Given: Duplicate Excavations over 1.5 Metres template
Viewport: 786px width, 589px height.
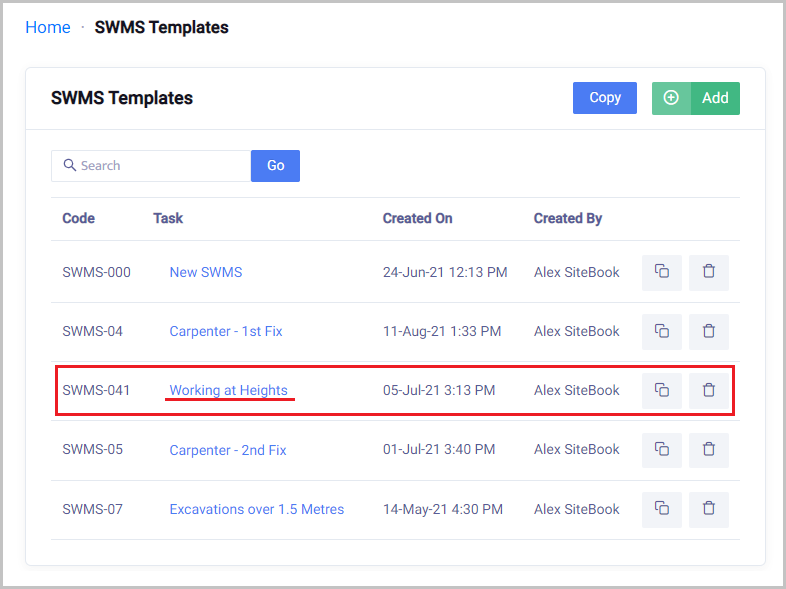Looking at the screenshot, I should point(661,509).
